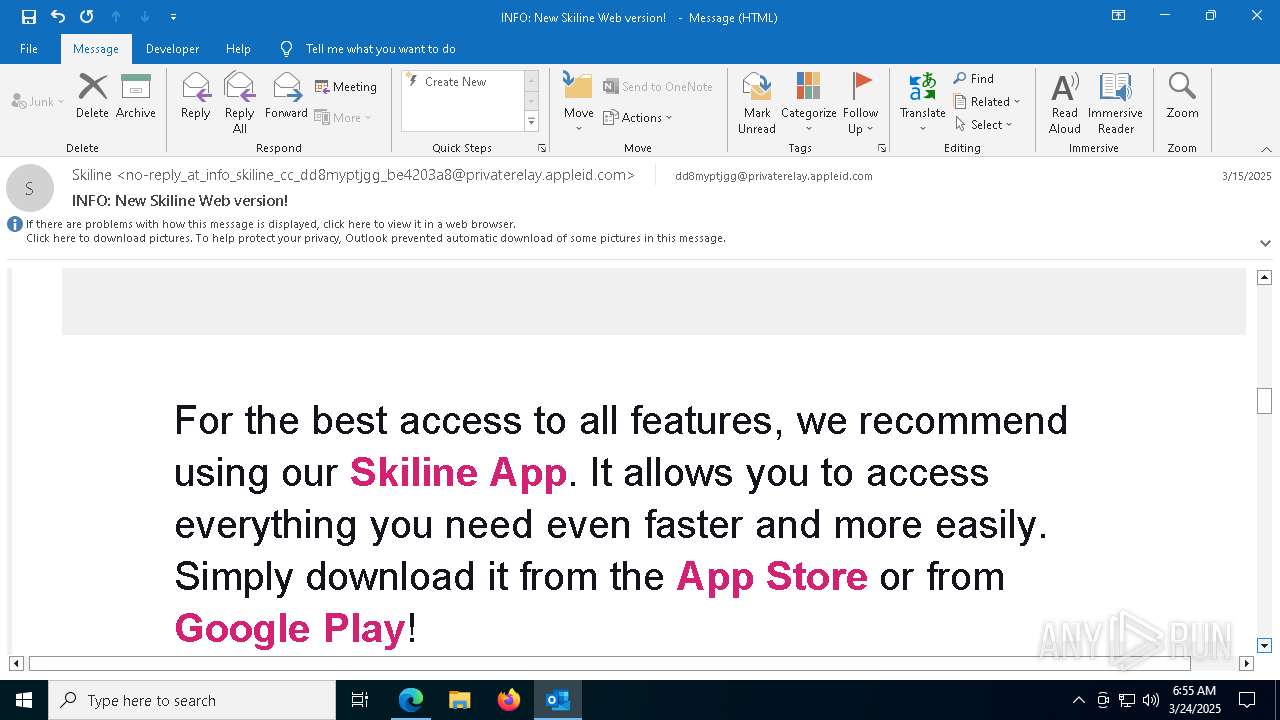1280x720 pixels.
Task: Open File Explorer from taskbar
Action: point(460,700)
